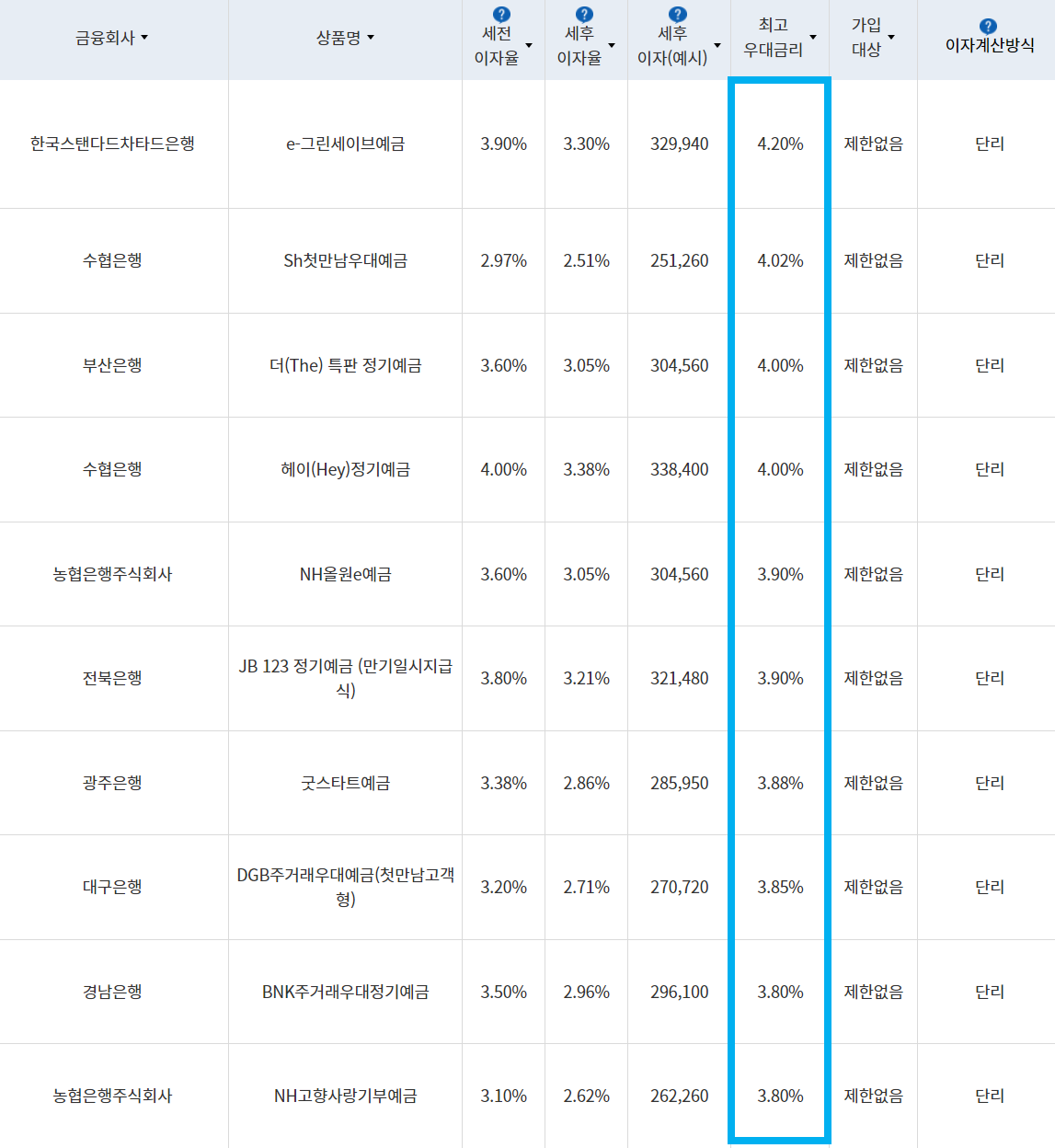1055x1148 pixels.
Task: Click 2.51% after-tax rate value
Action: 586,260
